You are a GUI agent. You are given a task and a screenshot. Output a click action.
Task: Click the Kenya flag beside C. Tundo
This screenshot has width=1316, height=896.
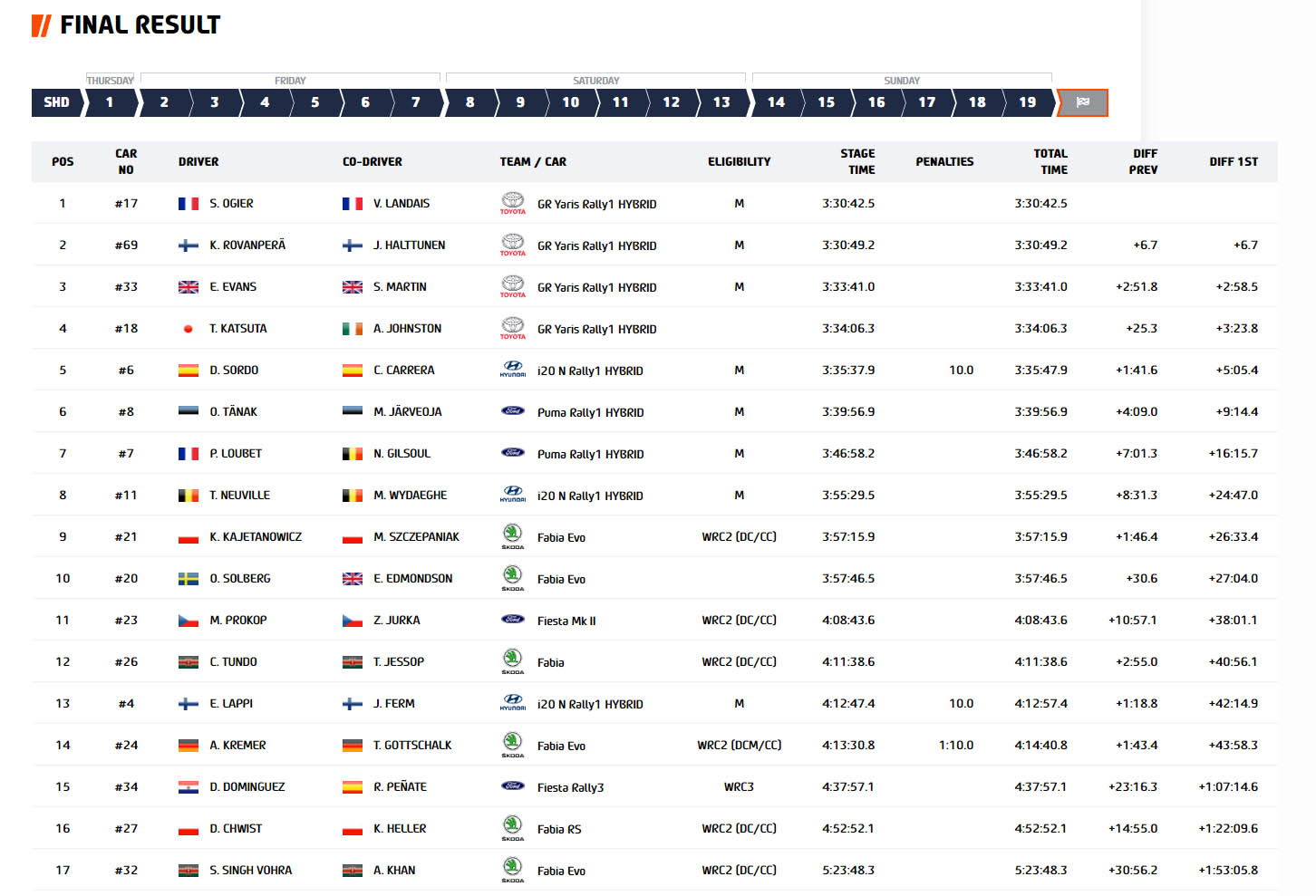pyautogui.click(x=189, y=662)
